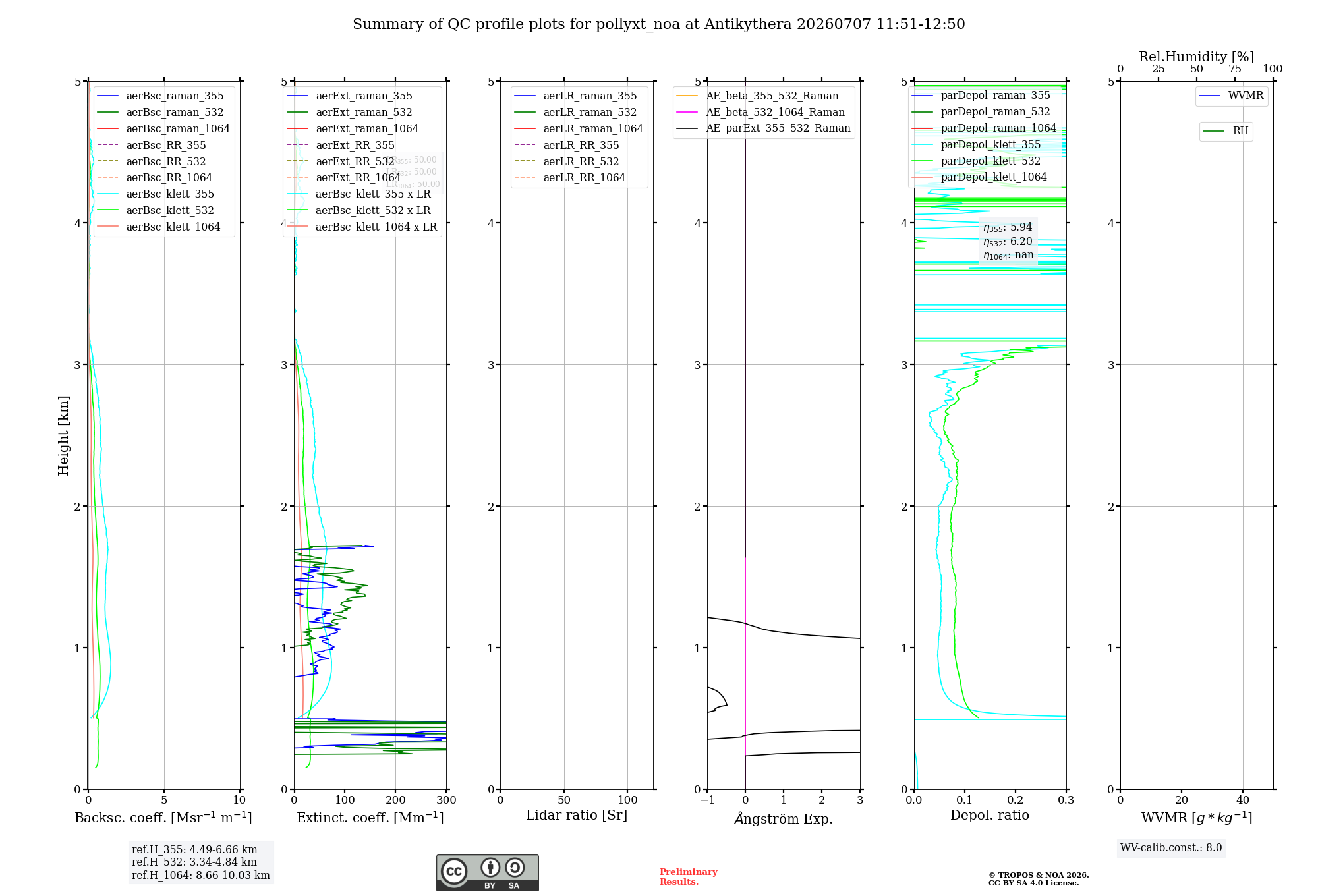Viewport: 1318px width, 896px height.
Task: Click the WVMR legend entry
Action: pyautogui.click(x=1231, y=96)
